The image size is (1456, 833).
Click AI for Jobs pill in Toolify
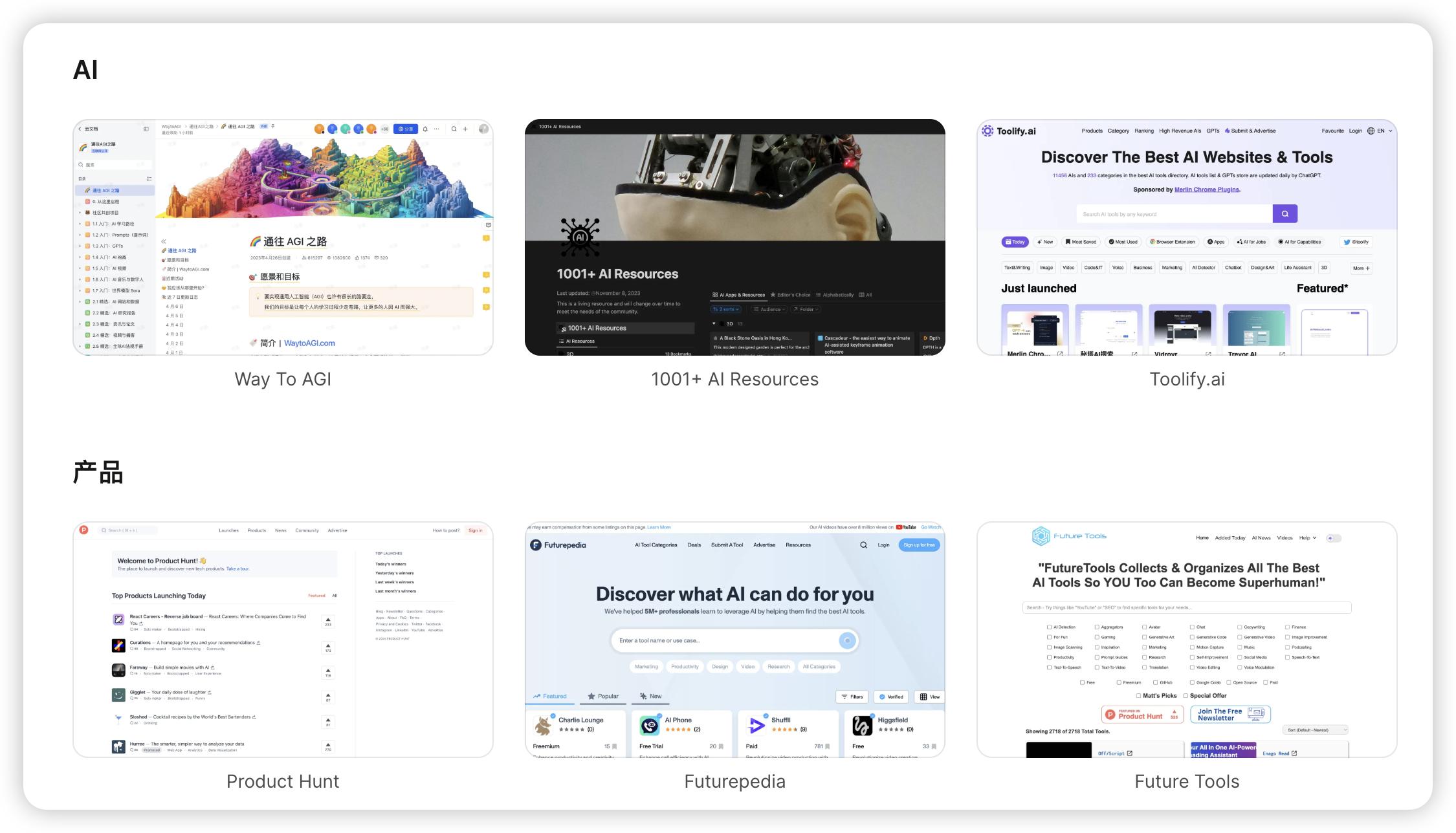pyautogui.click(x=1252, y=242)
